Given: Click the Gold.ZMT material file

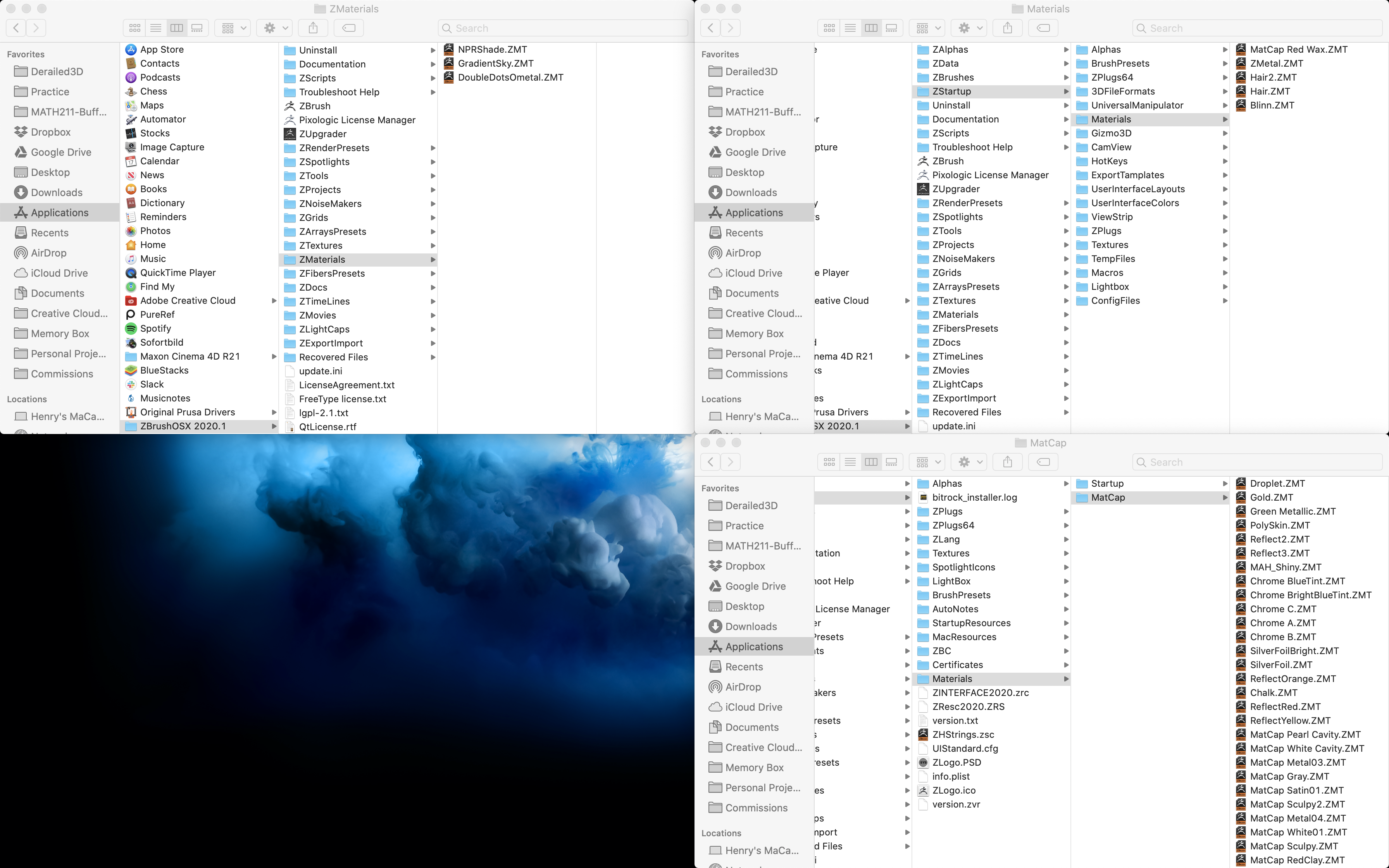Looking at the screenshot, I should (1271, 498).
